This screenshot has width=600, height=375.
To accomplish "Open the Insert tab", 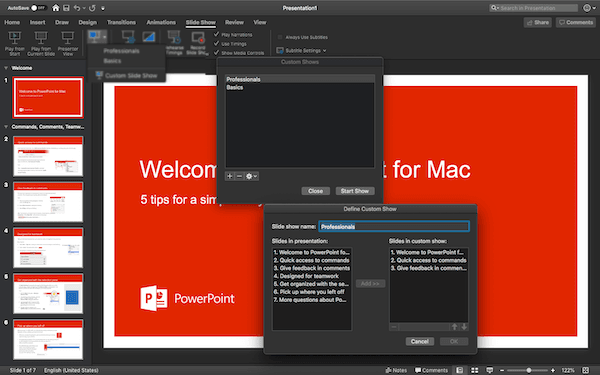I will pos(38,22).
